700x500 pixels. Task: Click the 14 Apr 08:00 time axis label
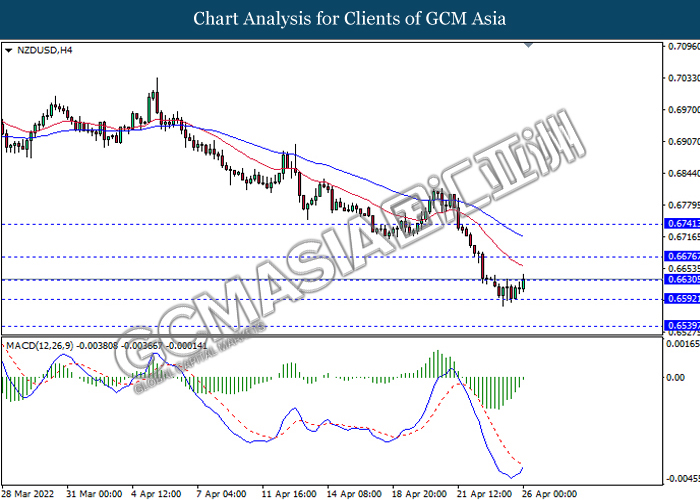coord(354,494)
